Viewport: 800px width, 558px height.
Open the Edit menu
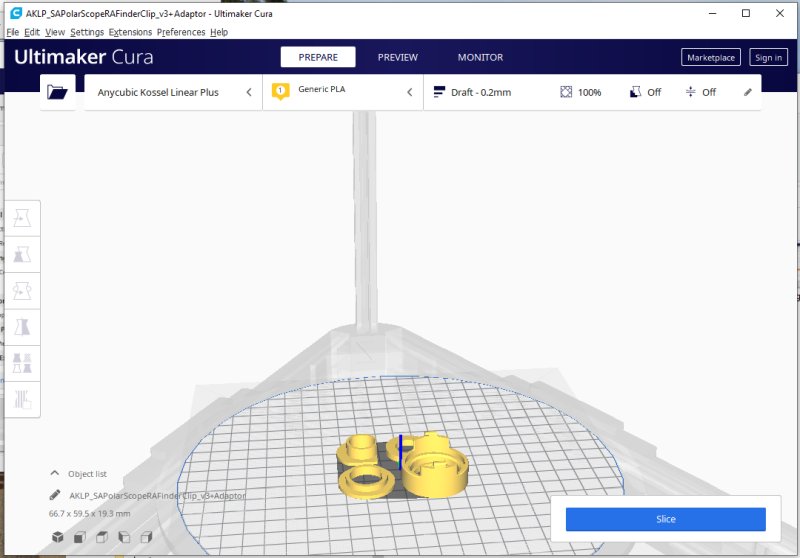[x=32, y=32]
